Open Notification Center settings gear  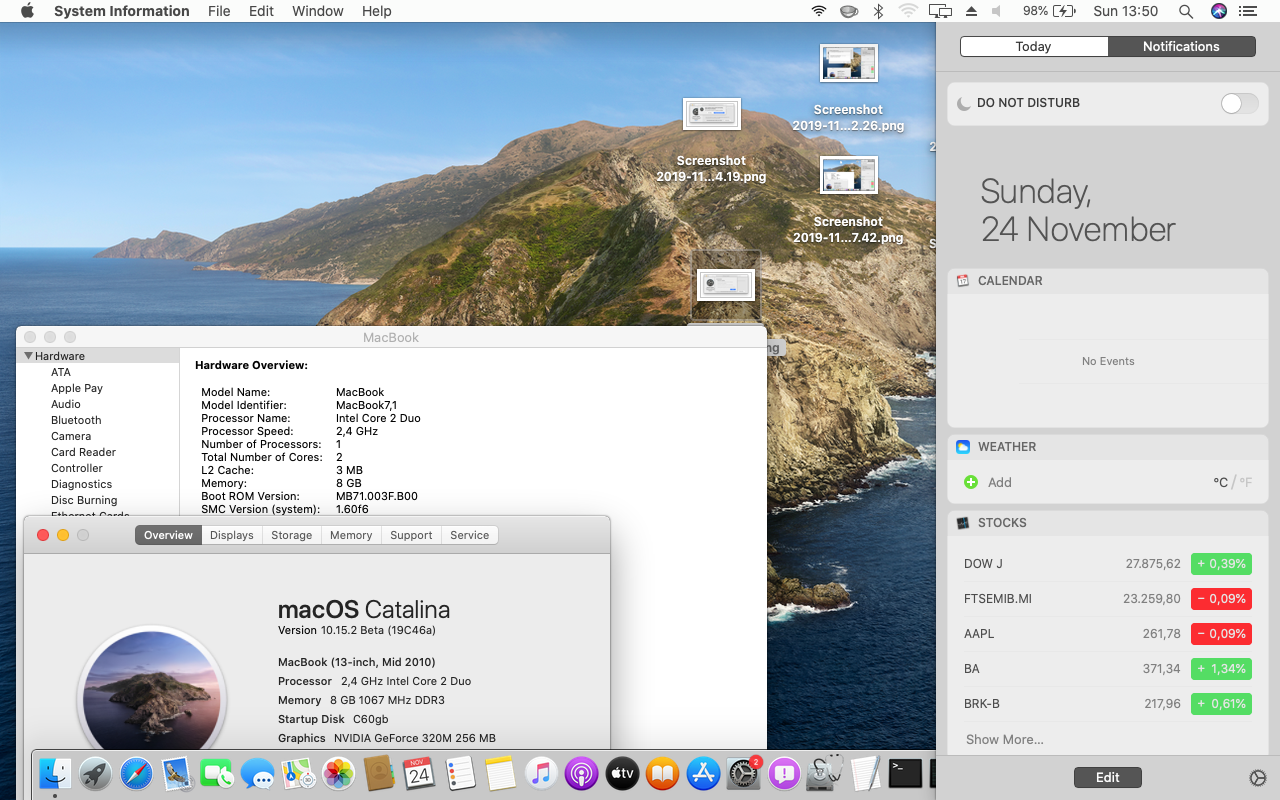click(1258, 778)
